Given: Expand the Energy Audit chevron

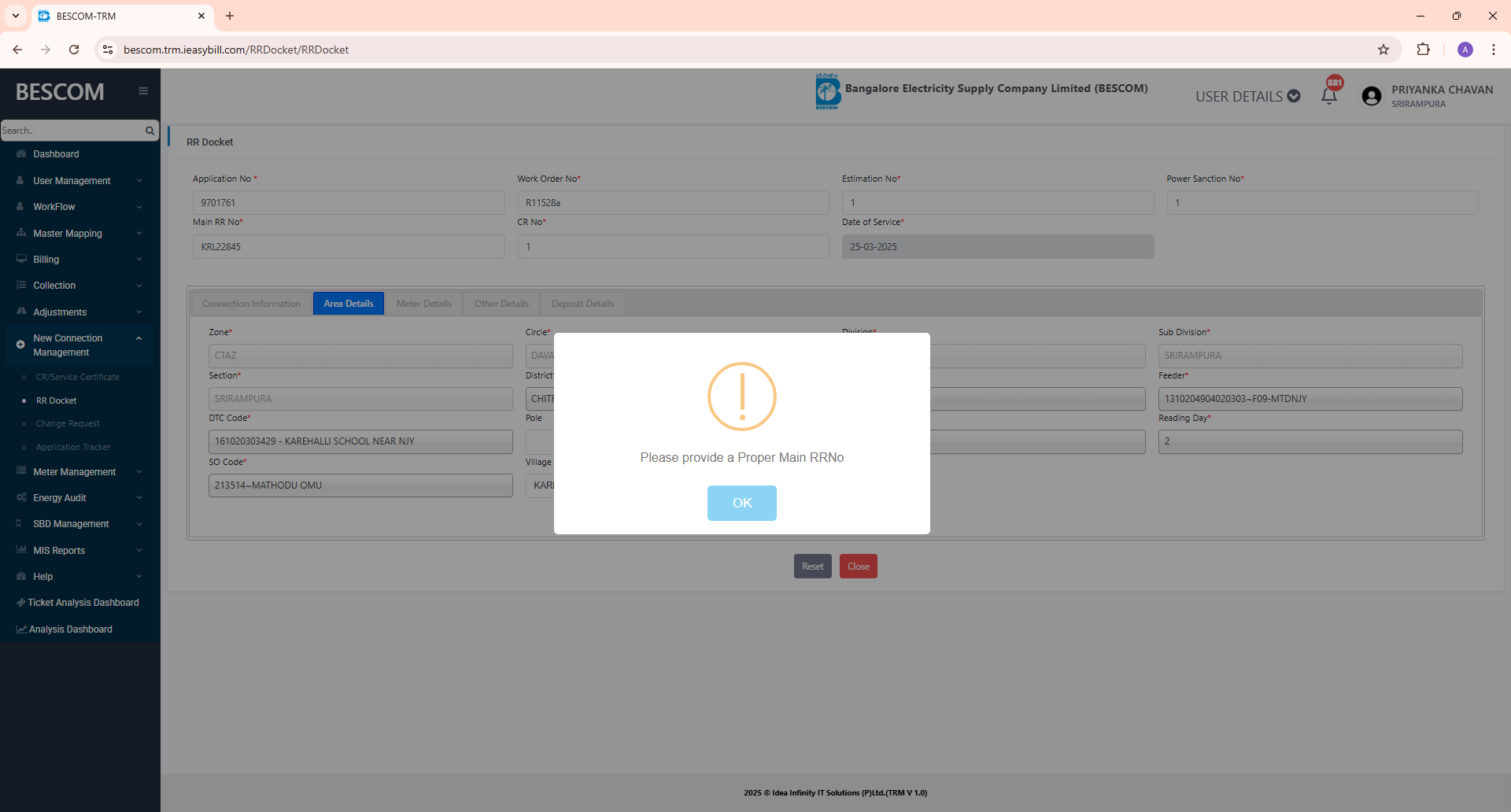Looking at the screenshot, I should 139,498.
